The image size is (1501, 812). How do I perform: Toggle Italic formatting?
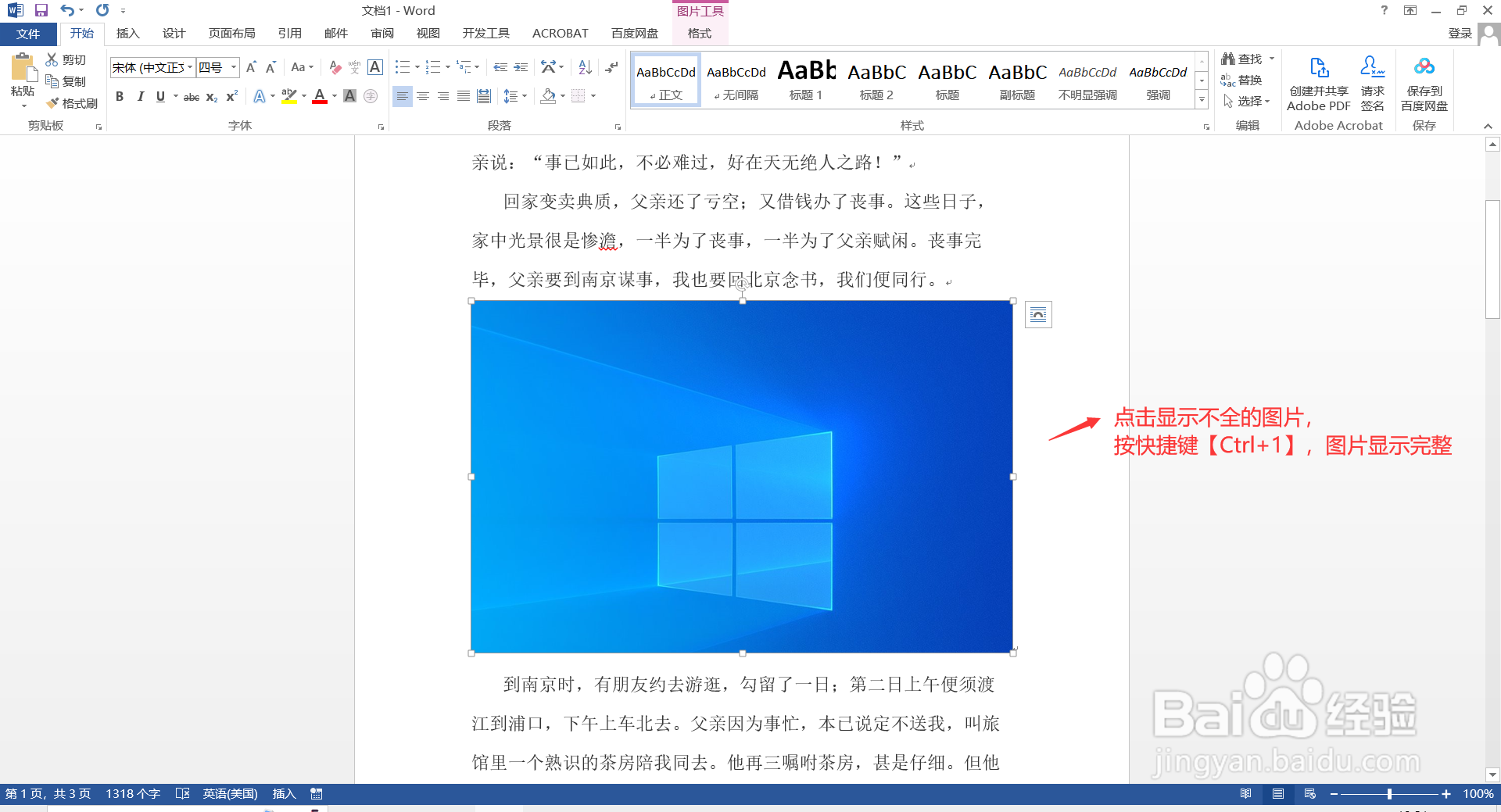[x=140, y=96]
